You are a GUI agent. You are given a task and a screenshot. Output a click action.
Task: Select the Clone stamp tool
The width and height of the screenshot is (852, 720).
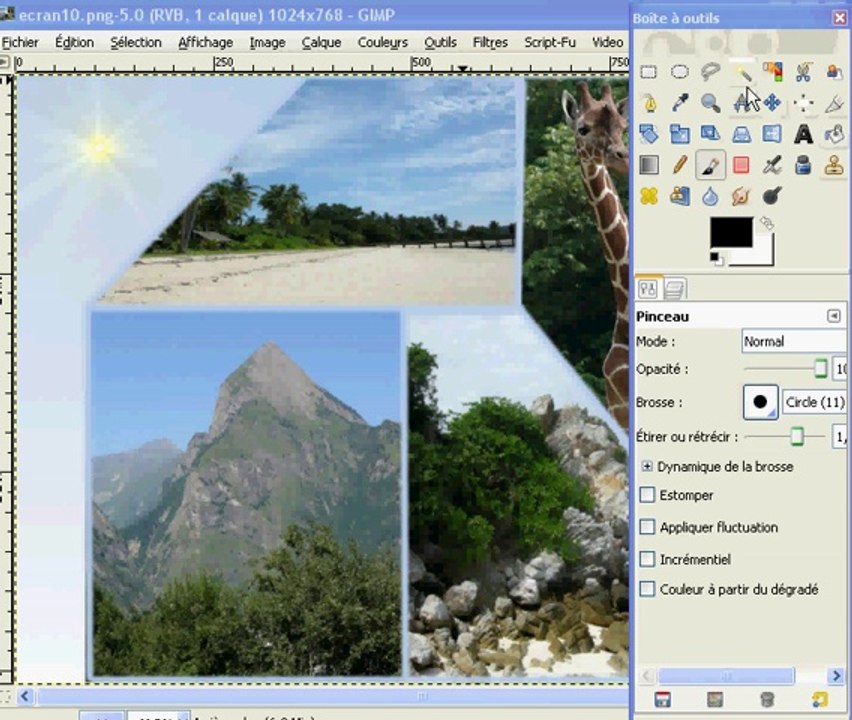834,165
